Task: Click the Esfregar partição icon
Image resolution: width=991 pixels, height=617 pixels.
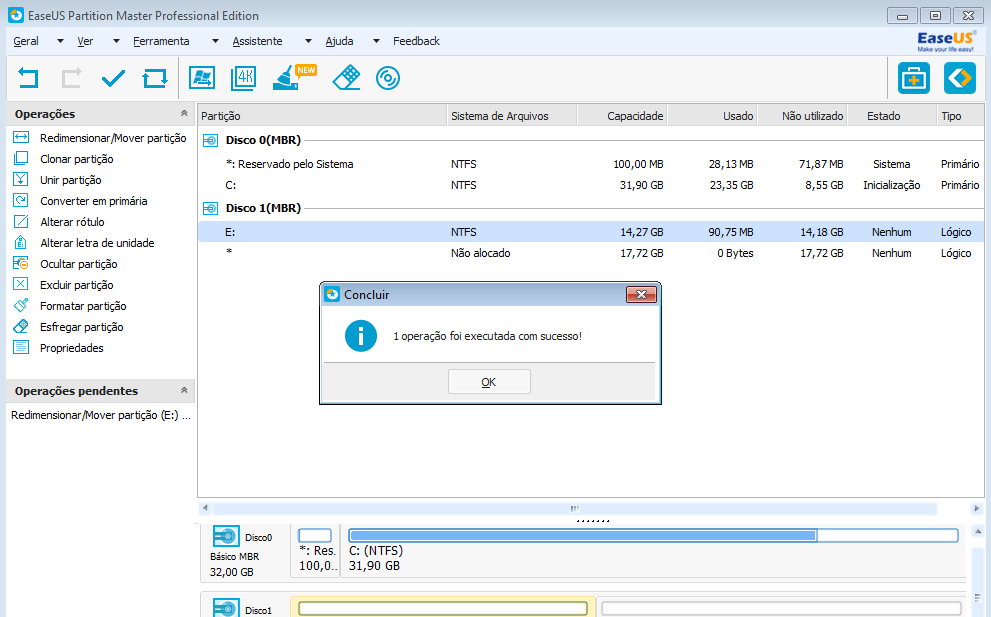Action: pos(21,326)
